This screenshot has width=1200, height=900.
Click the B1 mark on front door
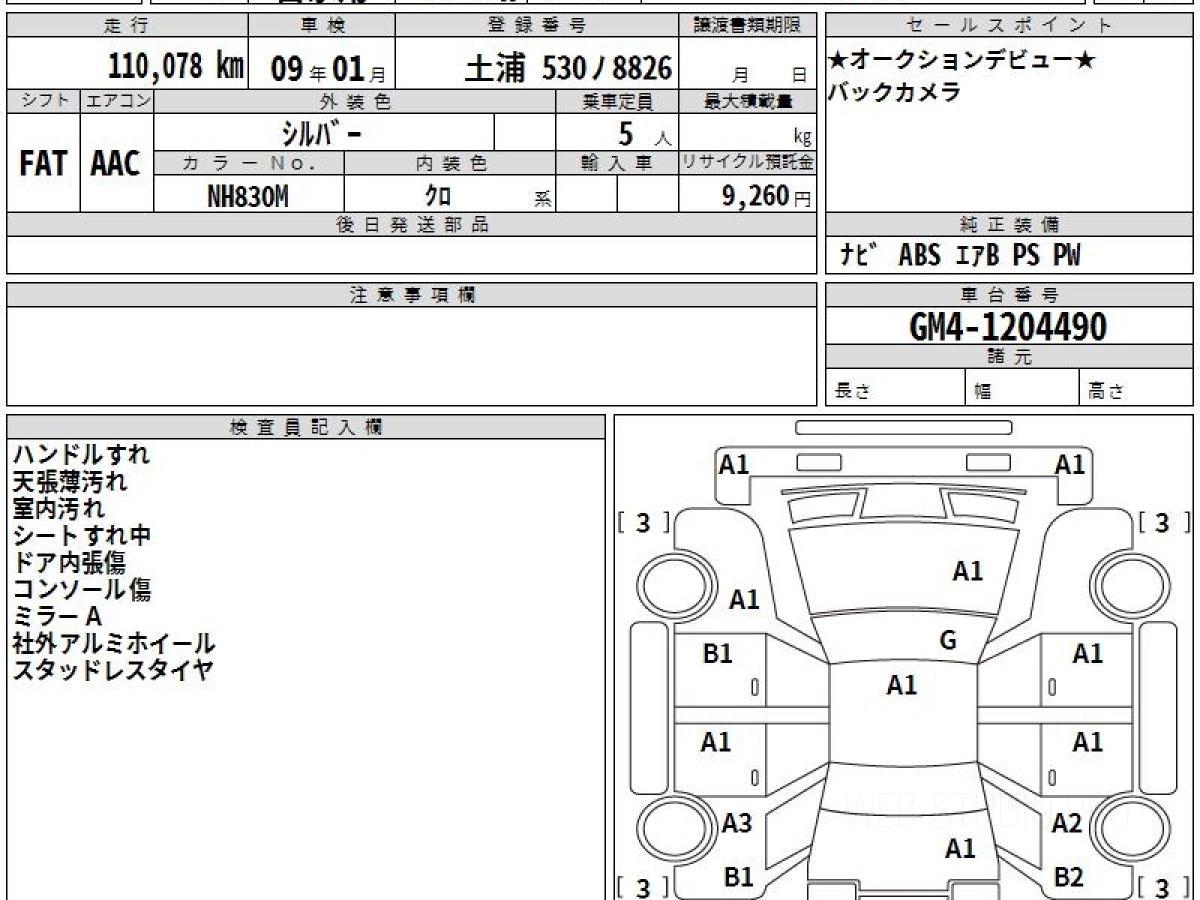pos(718,654)
